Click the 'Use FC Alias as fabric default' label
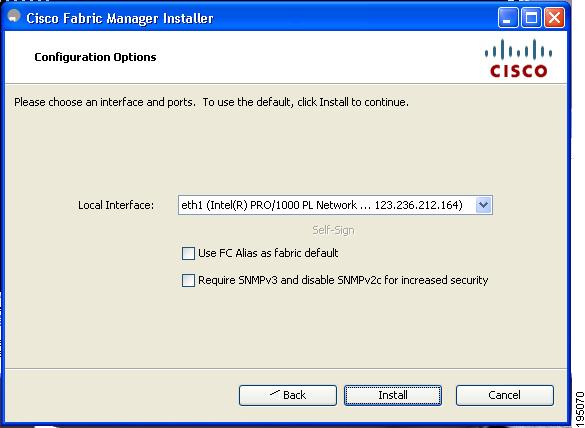Screen dimensions: 585x428 (268, 253)
